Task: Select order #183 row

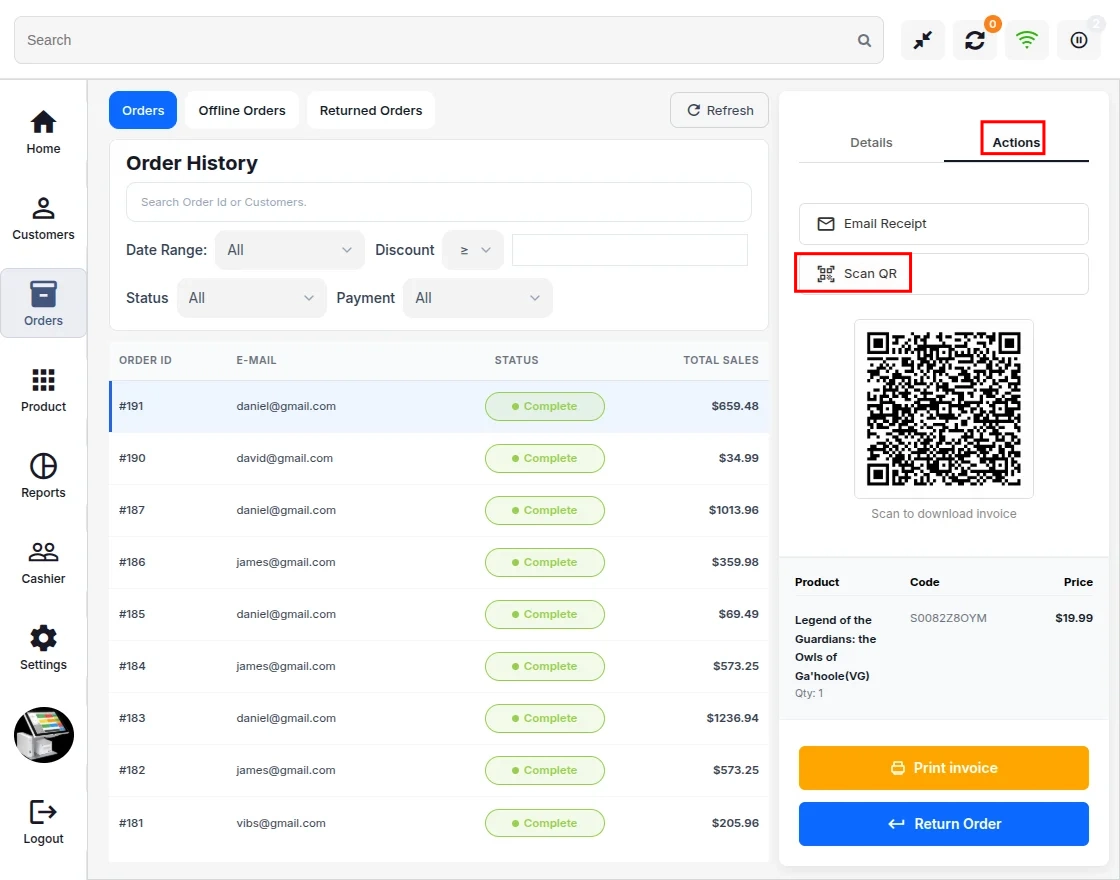Action: coord(439,719)
